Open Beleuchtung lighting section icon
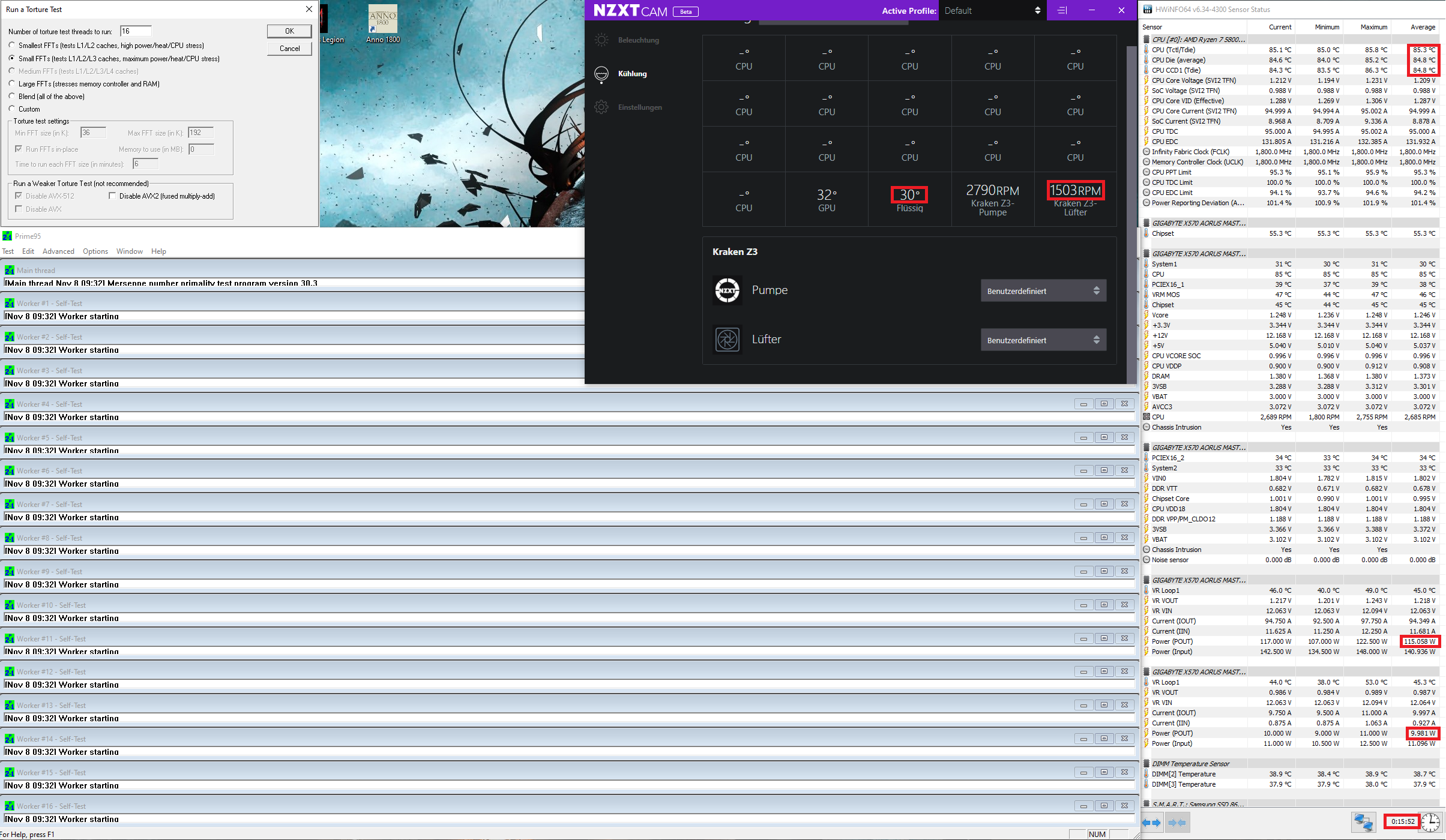The height and width of the screenshot is (840, 1446). (x=601, y=40)
